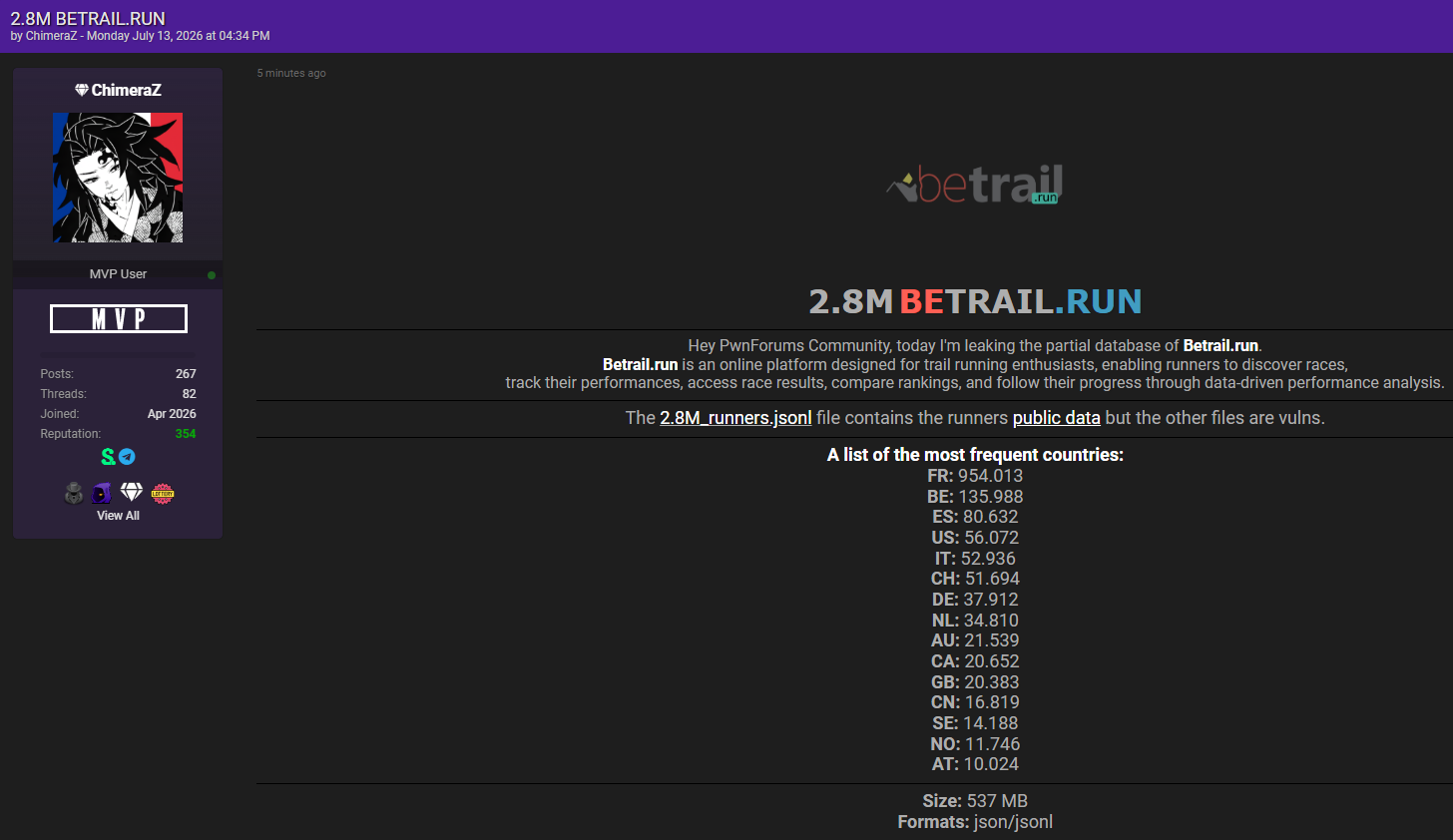Click the Formats: json/jsonl line
Screen dimensions: 1453x840
(975, 822)
